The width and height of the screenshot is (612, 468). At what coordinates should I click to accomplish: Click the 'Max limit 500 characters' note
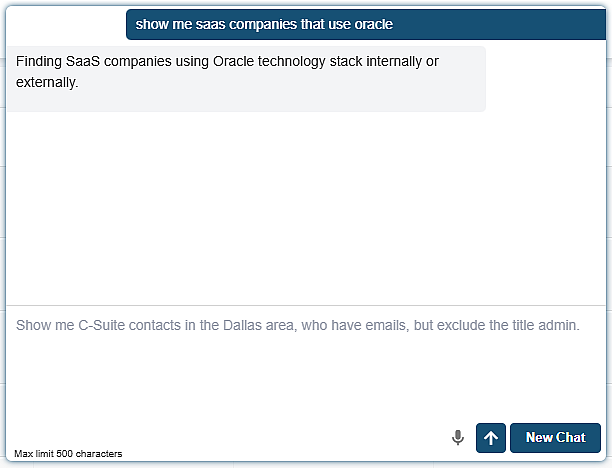pos(68,454)
